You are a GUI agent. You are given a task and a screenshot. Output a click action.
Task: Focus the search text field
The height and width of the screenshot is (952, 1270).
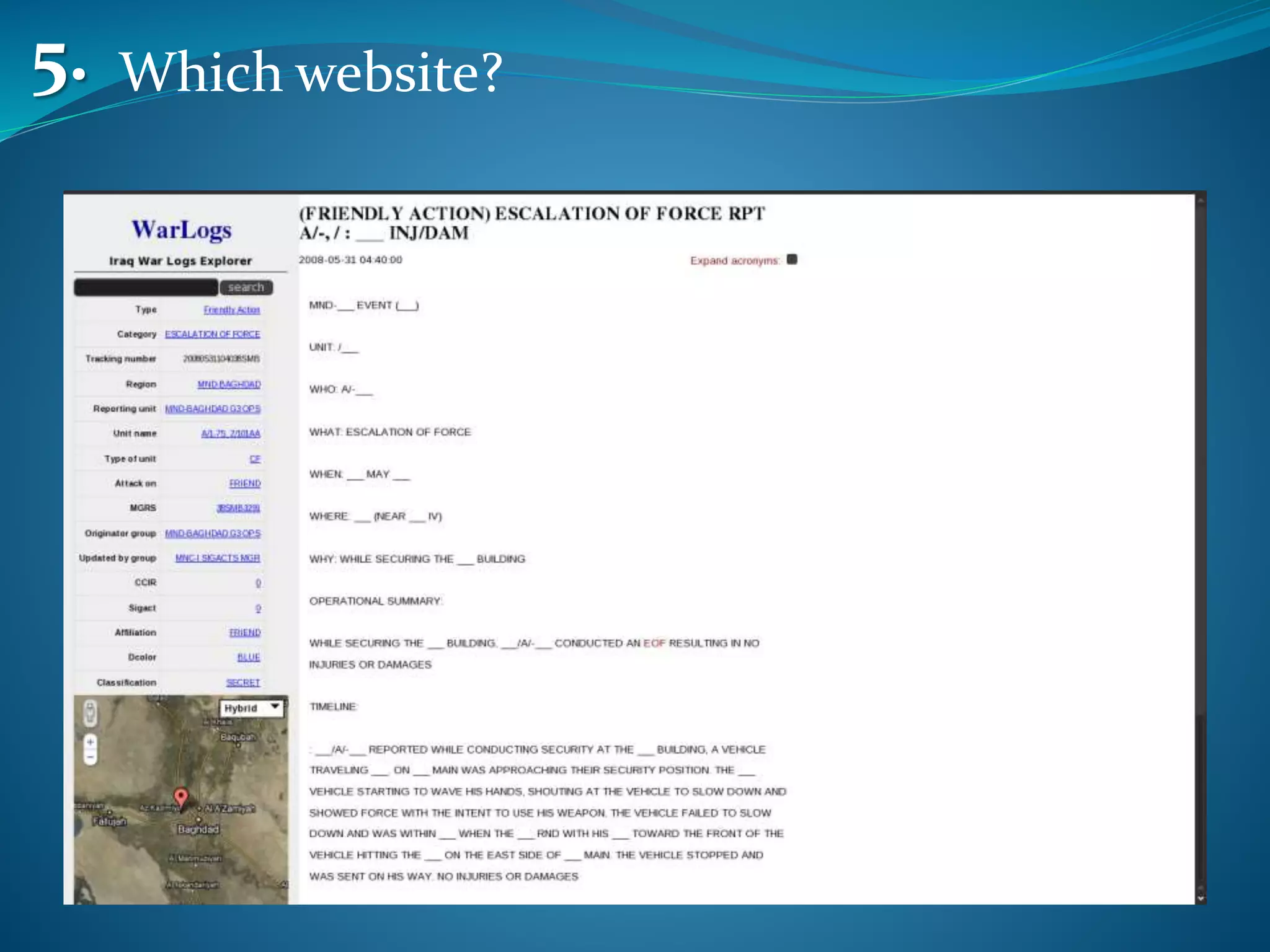(x=146, y=287)
